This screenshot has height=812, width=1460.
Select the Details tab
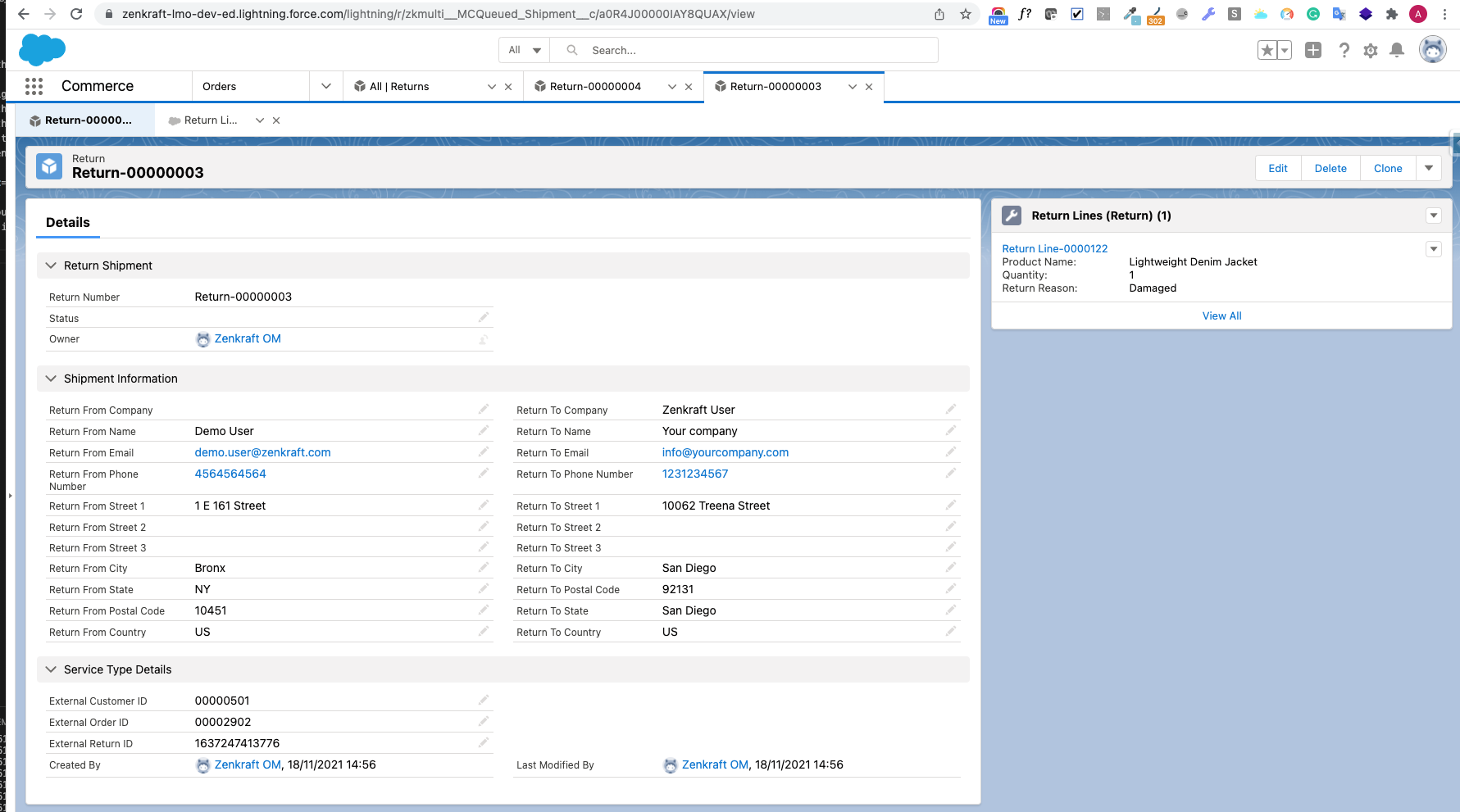click(68, 223)
